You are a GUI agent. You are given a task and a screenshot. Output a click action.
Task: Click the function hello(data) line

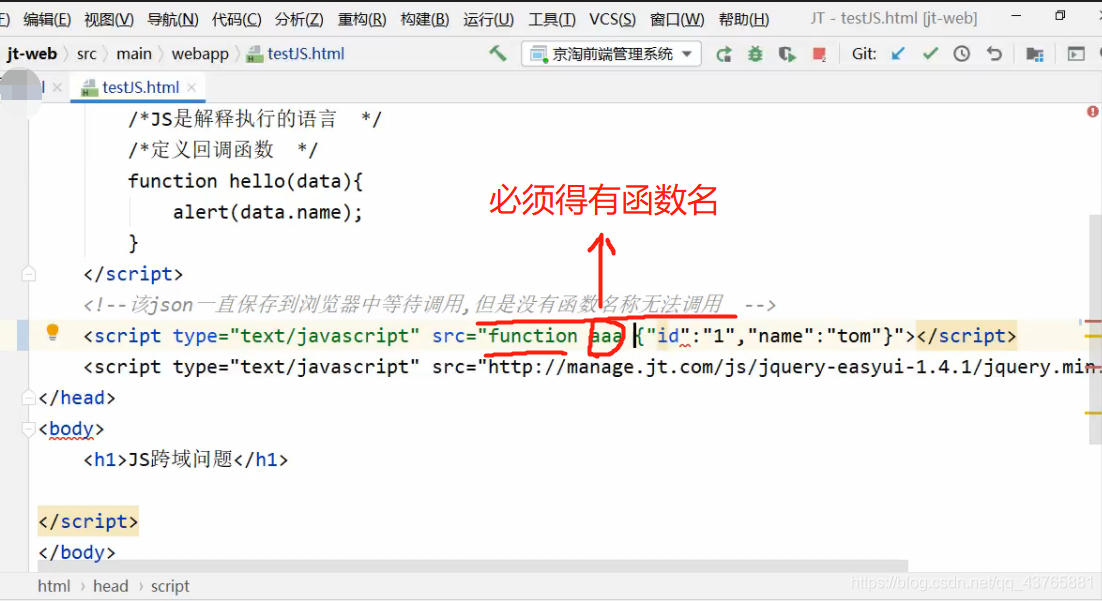tap(245, 181)
